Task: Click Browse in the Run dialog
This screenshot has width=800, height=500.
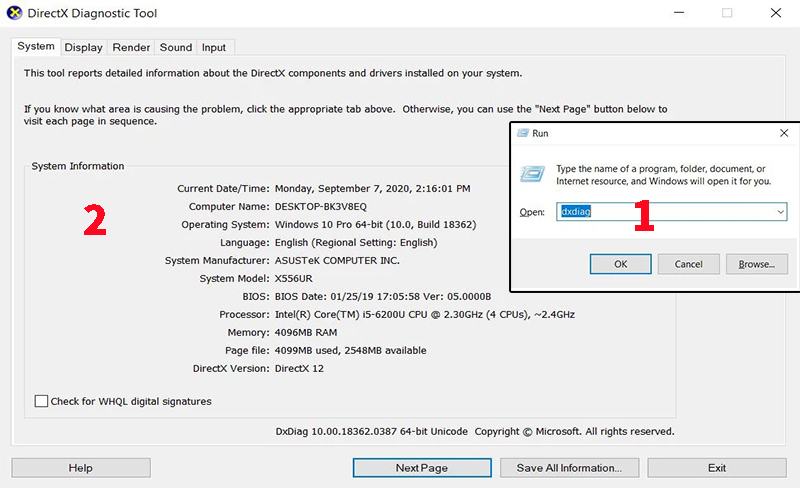Action: 757,264
